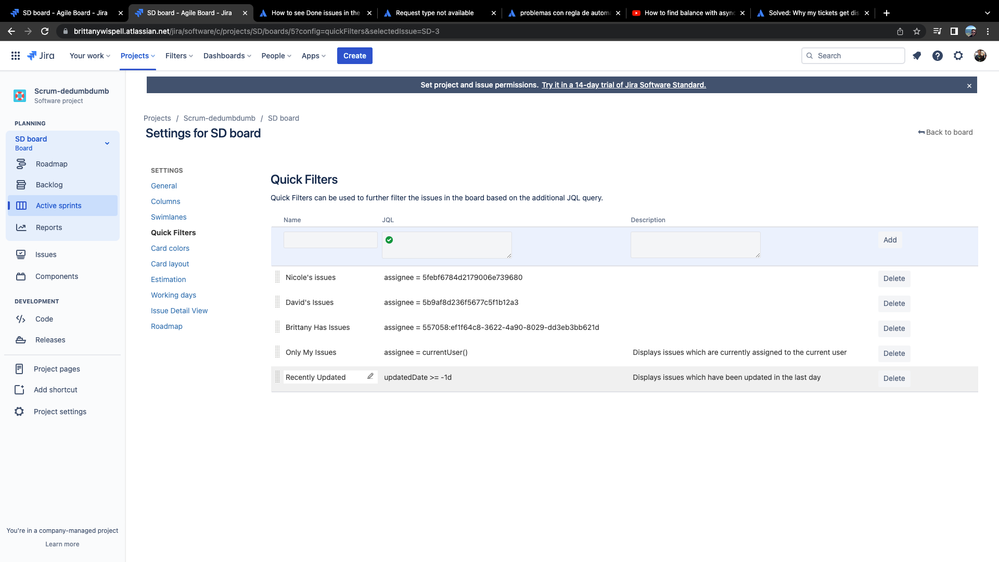Open the settings gear in the top bar

[x=958, y=55]
